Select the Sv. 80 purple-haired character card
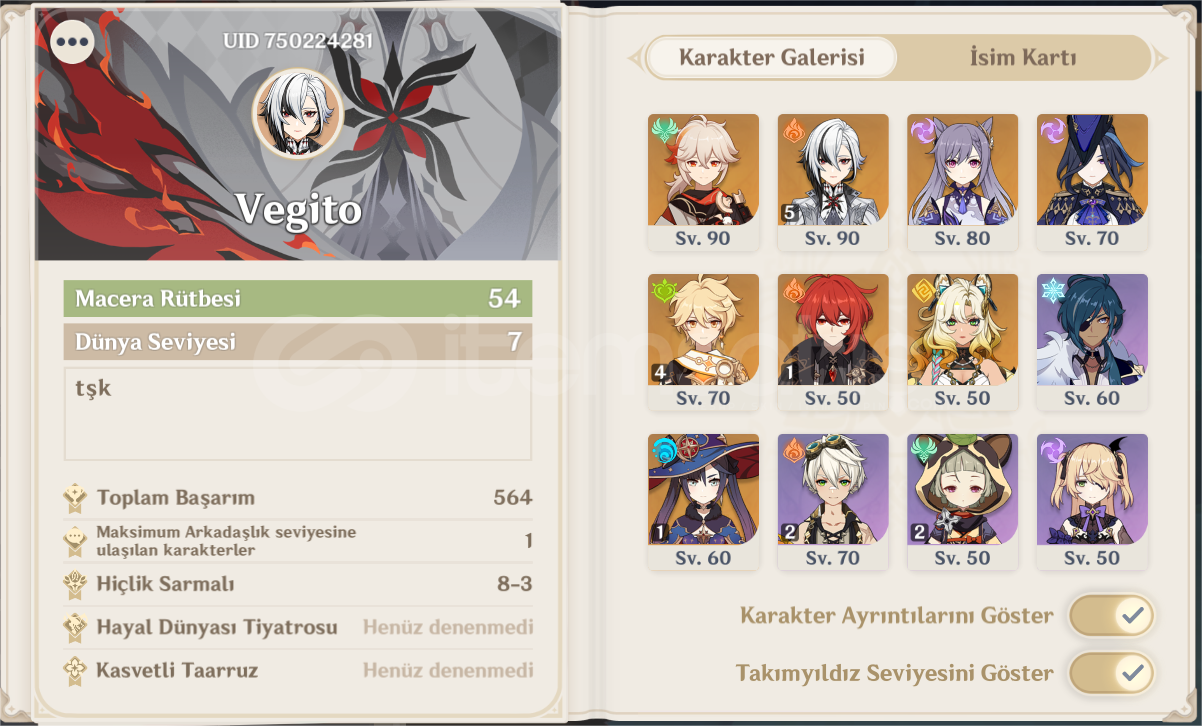This screenshot has height=726, width=1202. click(x=962, y=182)
